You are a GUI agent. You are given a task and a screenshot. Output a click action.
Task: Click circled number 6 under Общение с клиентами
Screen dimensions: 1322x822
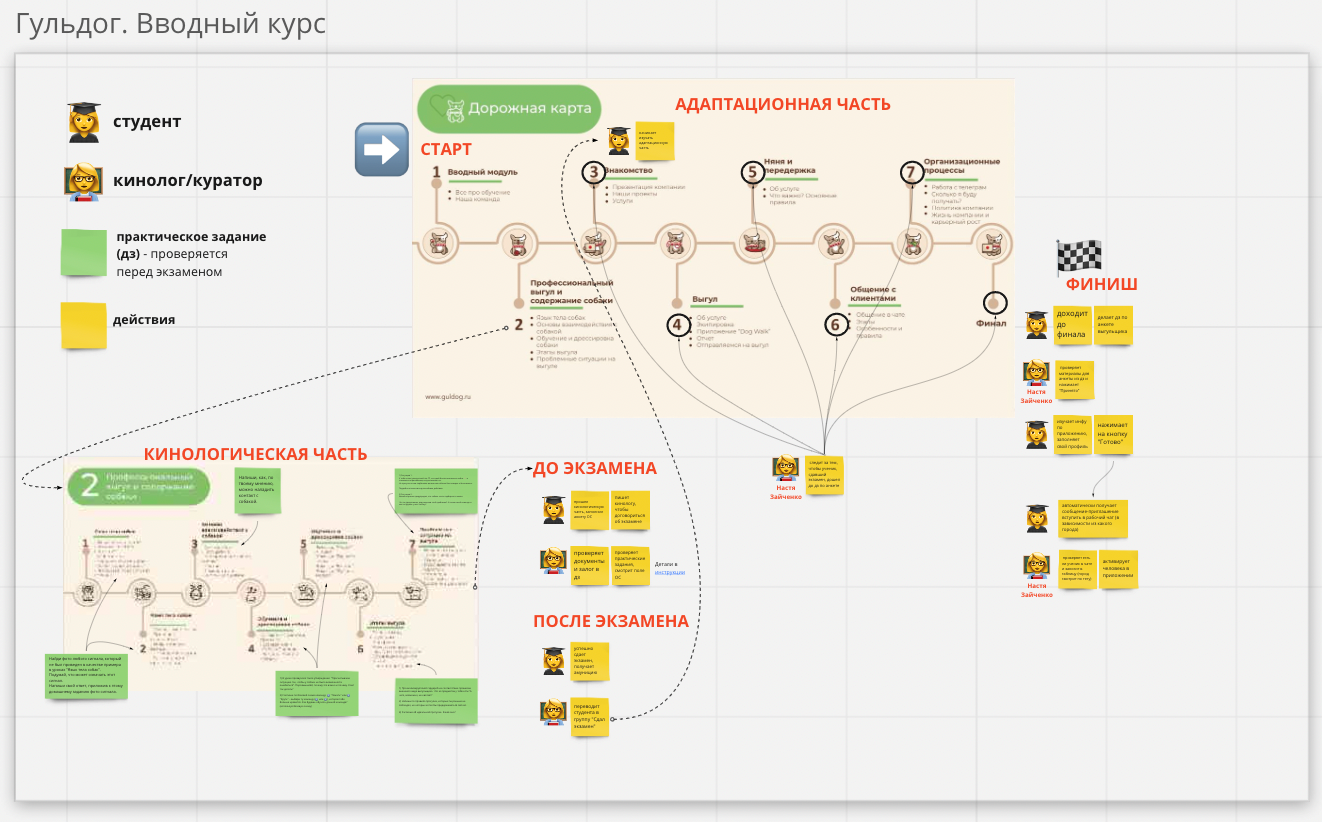click(836, 324)
